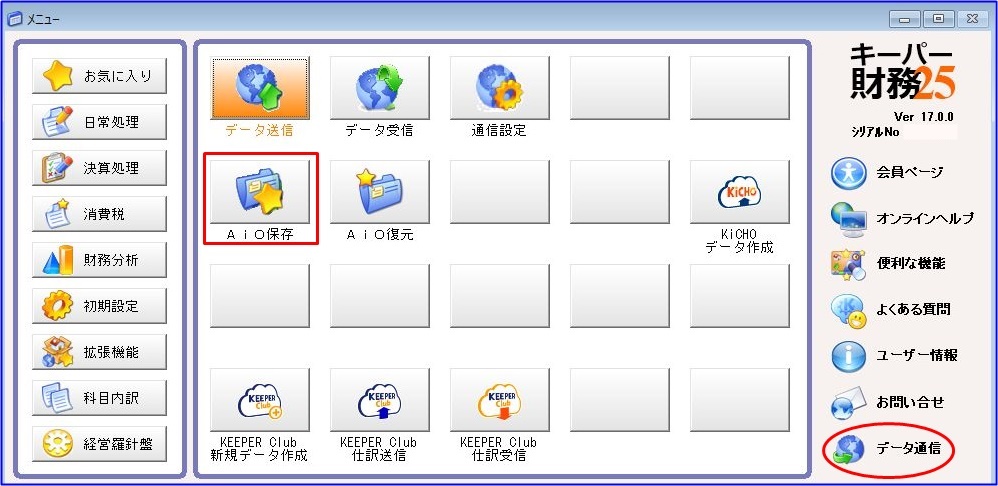Maximize the メニュー window
This screenshot has height=486, width=998.
point(938,19)
